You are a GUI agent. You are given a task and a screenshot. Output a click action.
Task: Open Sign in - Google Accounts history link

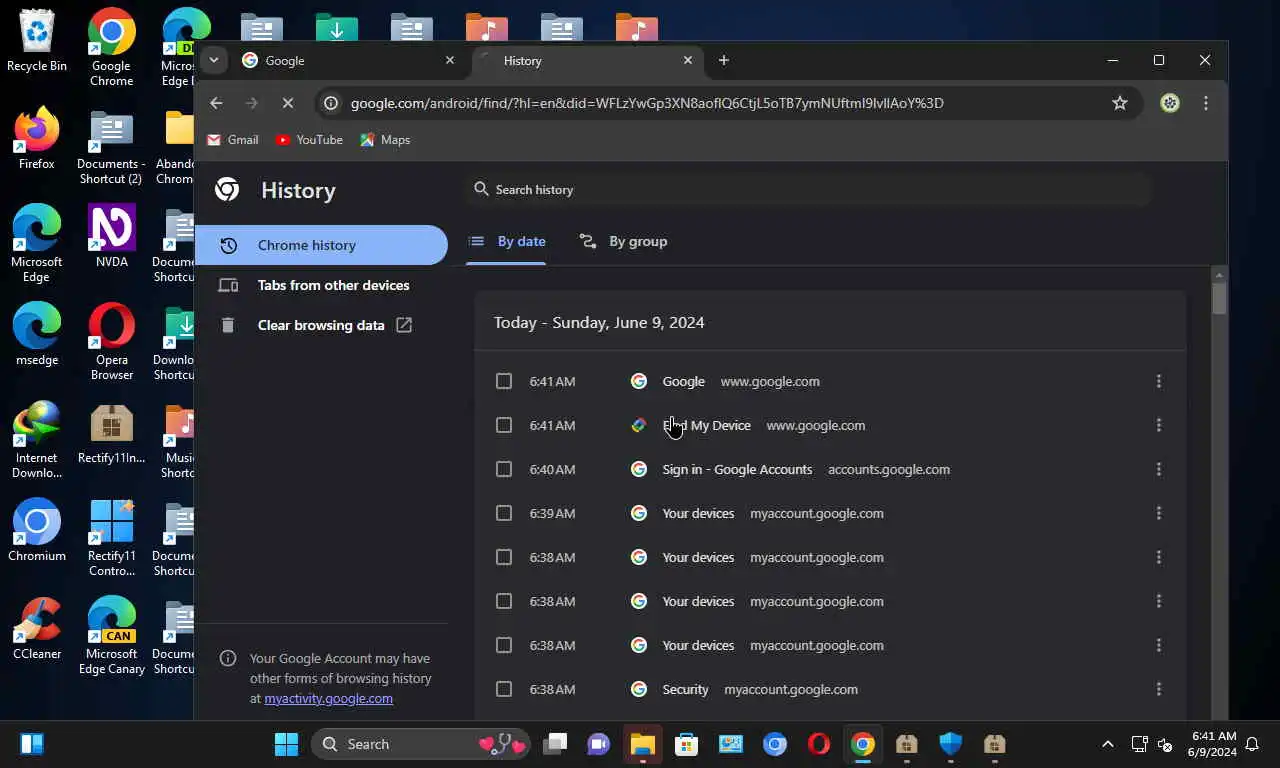click(737, 469)
